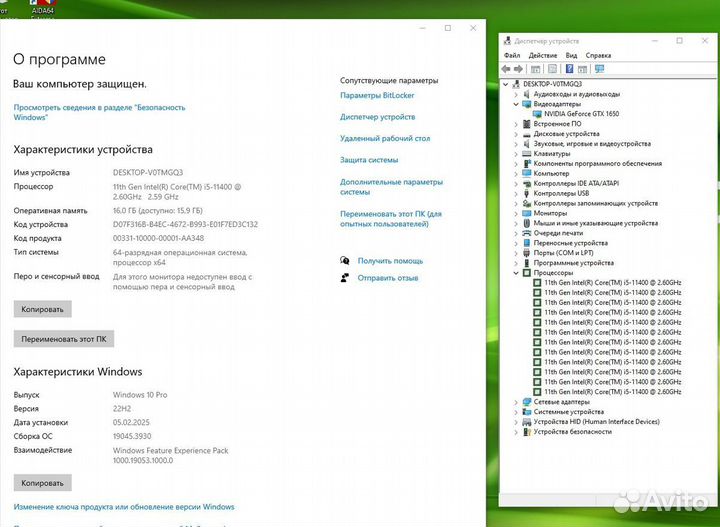This screenshot has width=720, height=527.
Task: Click the Отправить отзыв link text
Action: 388,278
